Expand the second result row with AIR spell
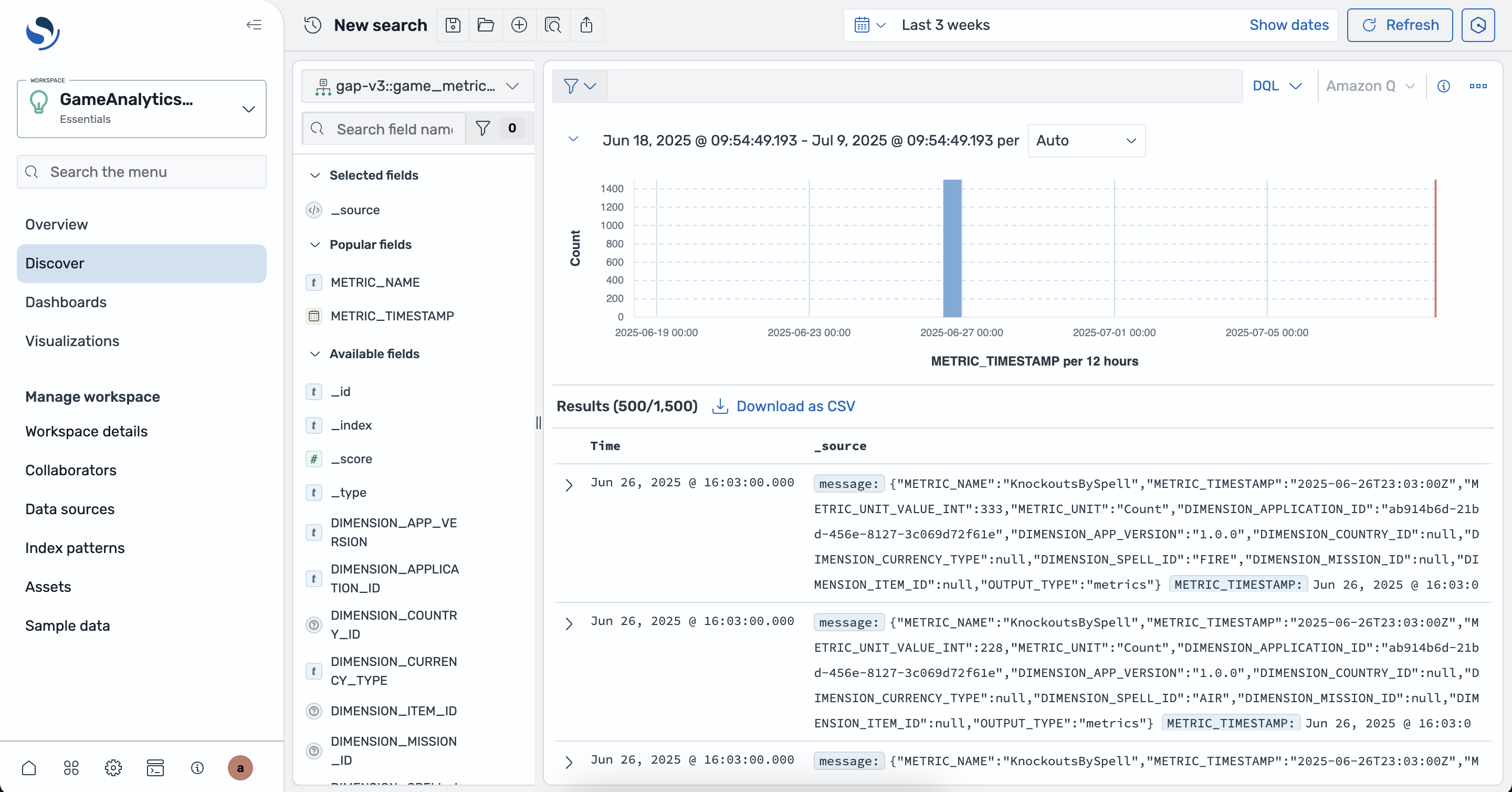1512x792 pixels. point(568,623)
